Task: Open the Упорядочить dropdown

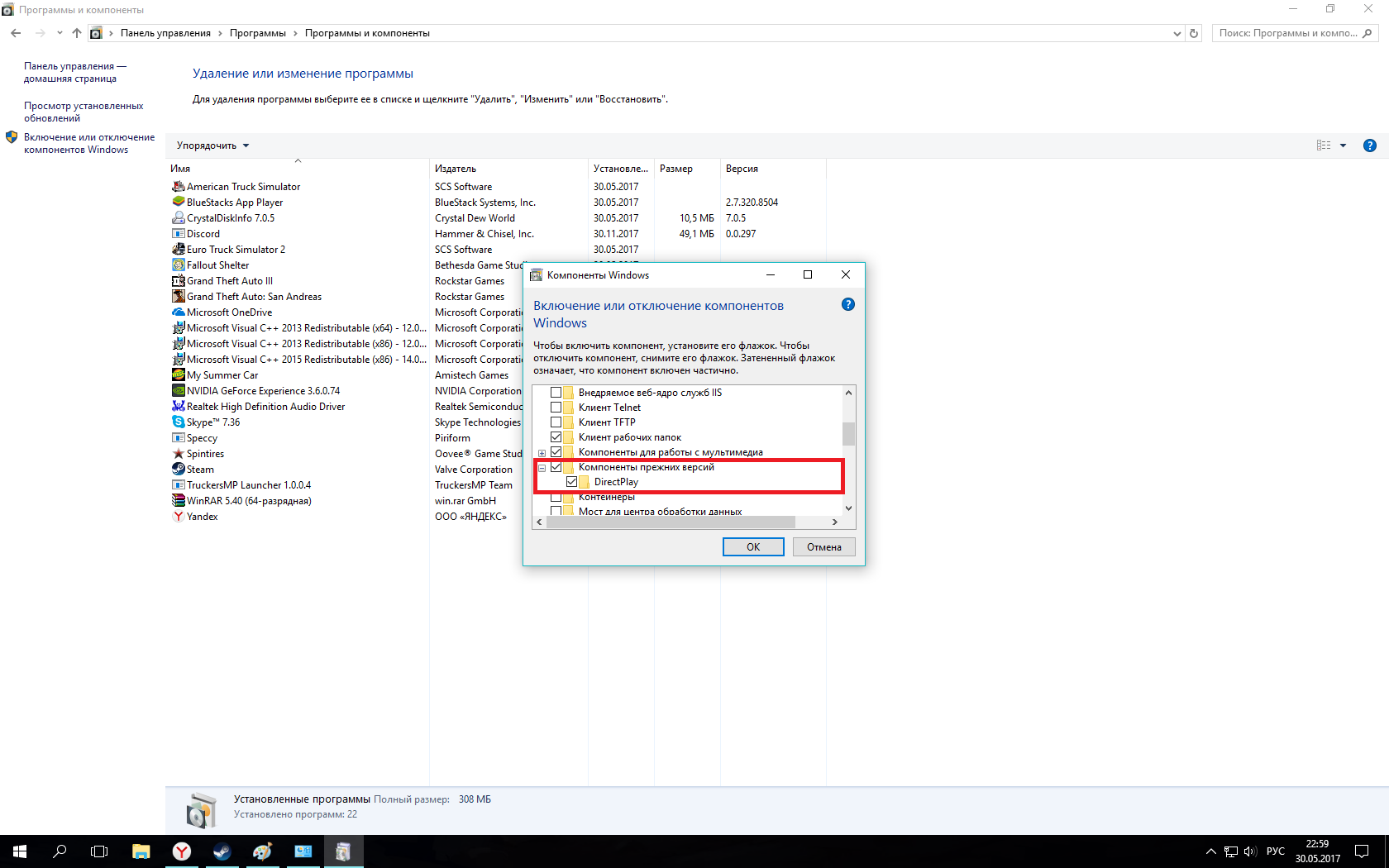Action: coord(213,145)
